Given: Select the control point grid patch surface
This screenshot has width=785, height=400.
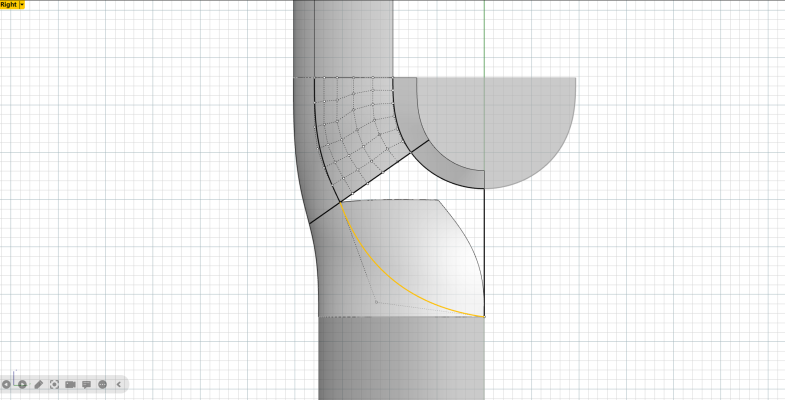Looking at the screenshot, I should (355, 130).
